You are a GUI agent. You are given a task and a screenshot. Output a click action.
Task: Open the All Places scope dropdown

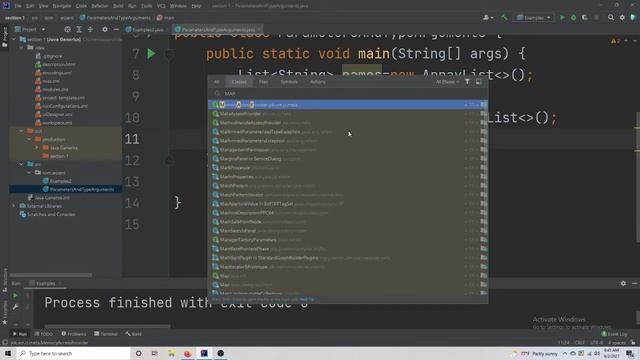447,82
